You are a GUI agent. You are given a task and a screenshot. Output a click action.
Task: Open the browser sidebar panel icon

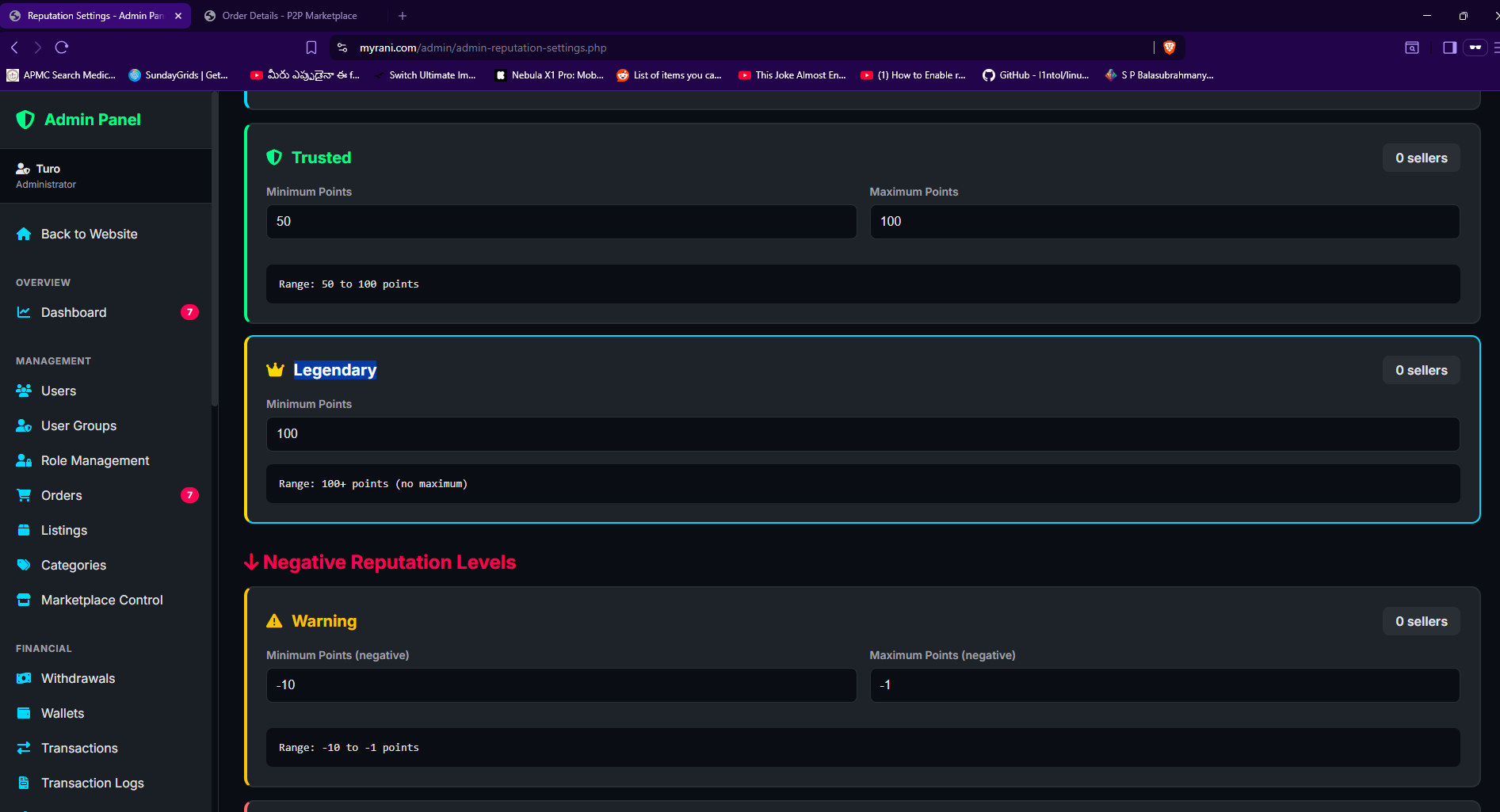pyautogui.click(x=1449, y=48)
